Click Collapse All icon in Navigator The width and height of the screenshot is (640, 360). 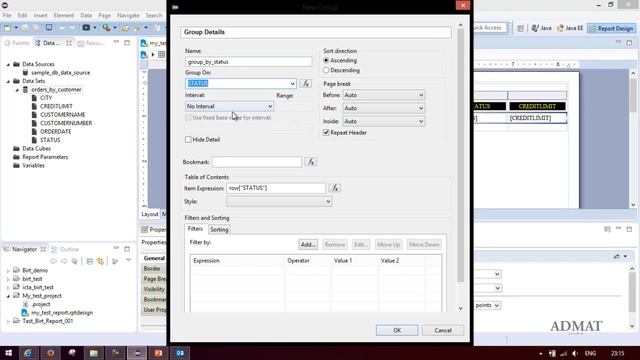(90, 261)
